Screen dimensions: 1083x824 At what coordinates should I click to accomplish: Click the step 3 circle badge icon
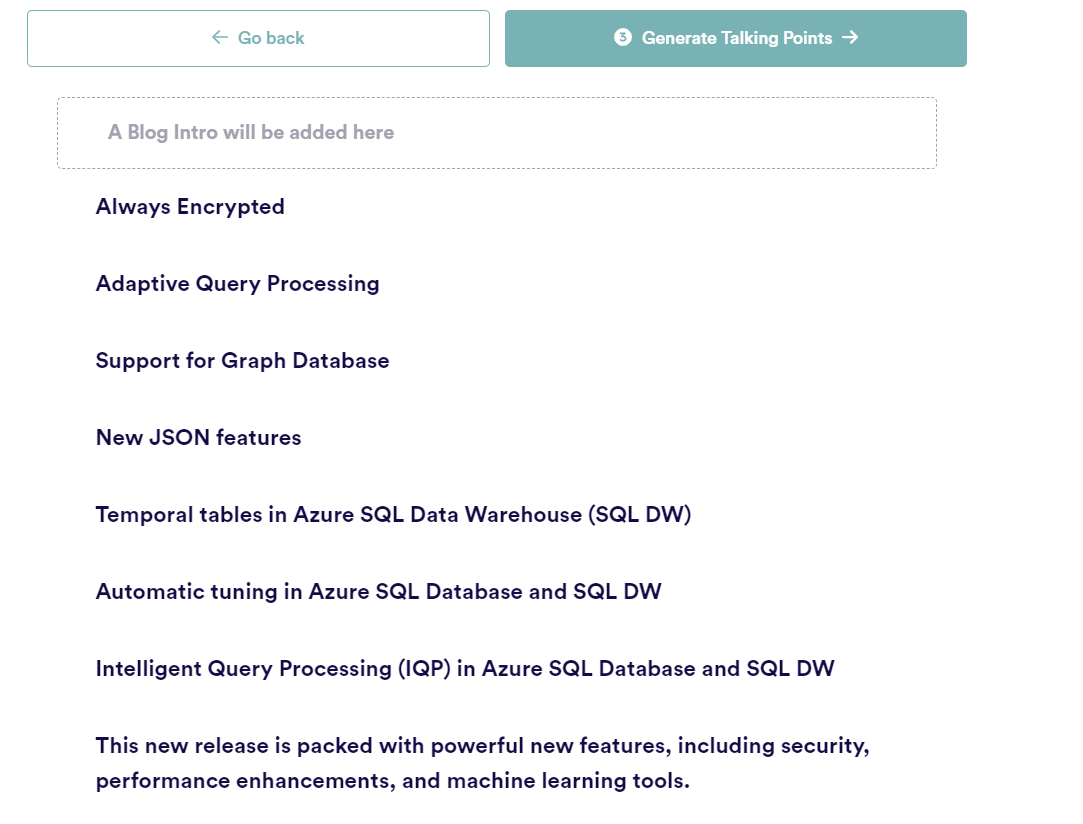coord(623,38)
